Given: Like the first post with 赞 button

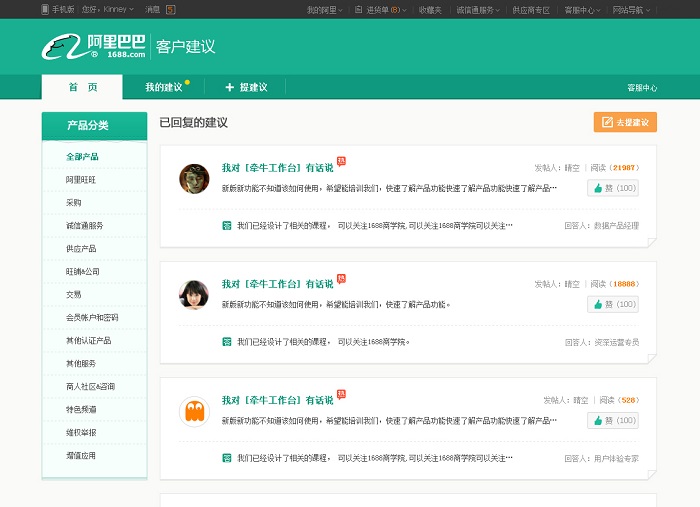Looking at the screenshot, I should click(x=613, y=188).
